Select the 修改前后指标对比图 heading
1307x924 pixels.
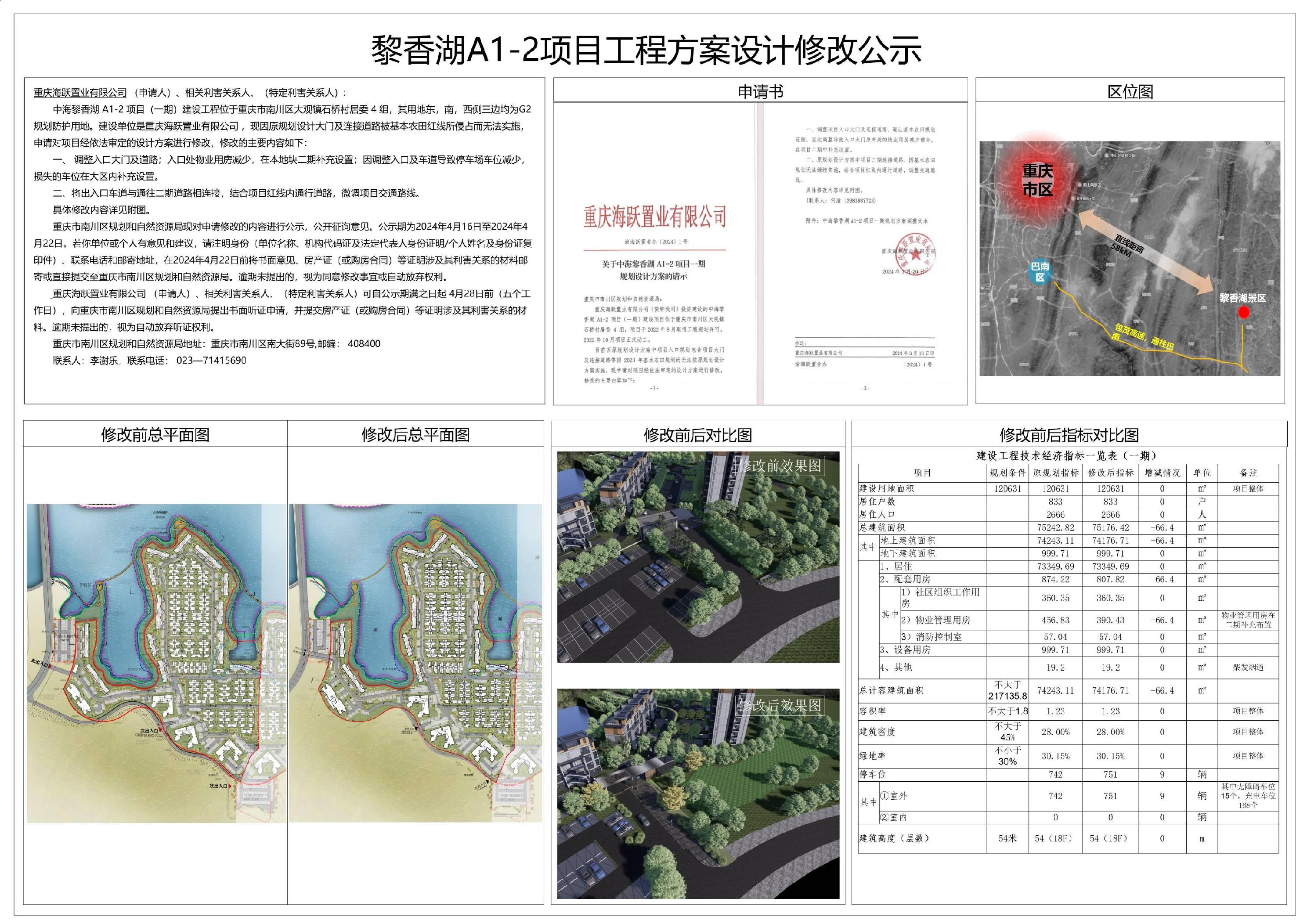click(x=1069, y=436)
